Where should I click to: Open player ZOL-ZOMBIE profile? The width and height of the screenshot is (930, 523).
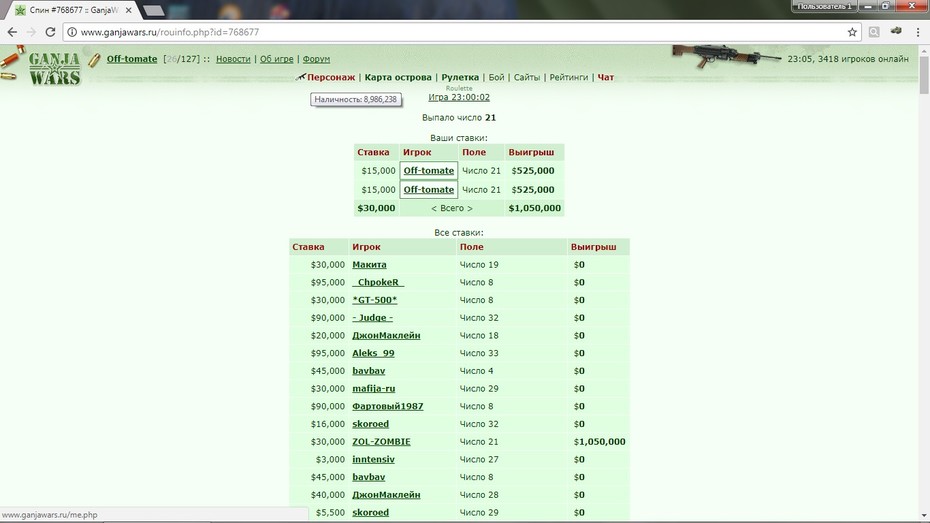click(x=381, y=442)
